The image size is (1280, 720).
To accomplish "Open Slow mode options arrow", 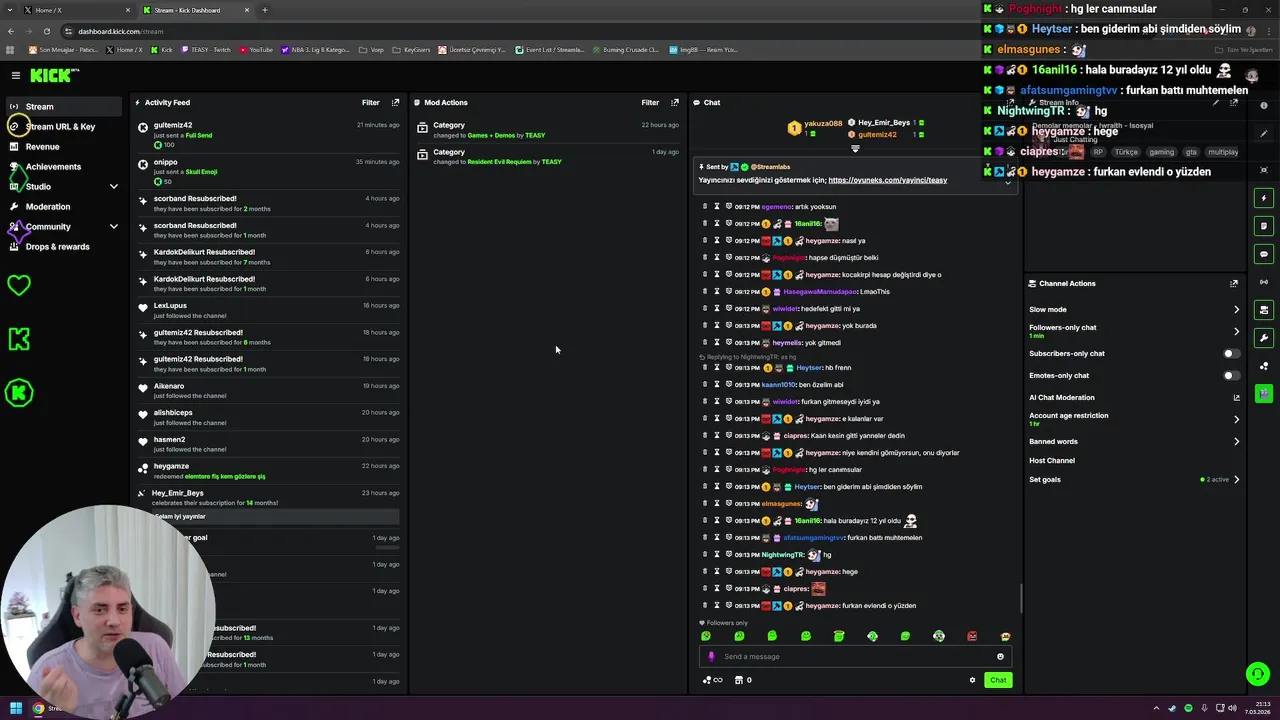I will (x=1236, y=310).
